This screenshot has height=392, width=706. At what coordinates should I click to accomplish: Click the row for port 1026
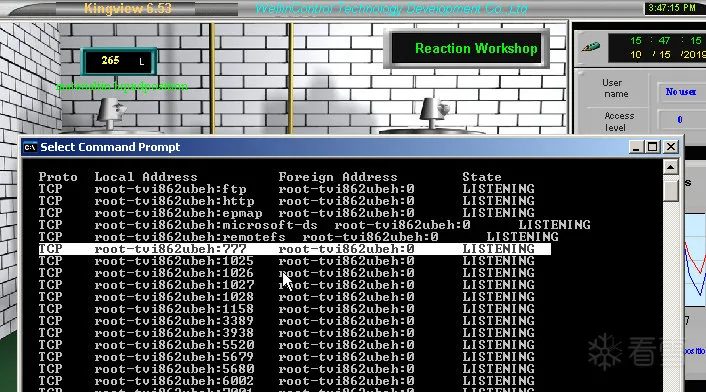(x=286, y=273)
